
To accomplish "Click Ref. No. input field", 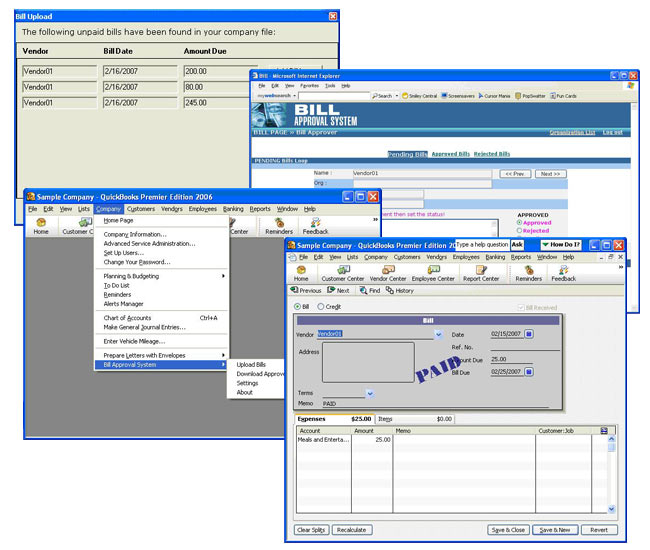I will tap(525, 347).
